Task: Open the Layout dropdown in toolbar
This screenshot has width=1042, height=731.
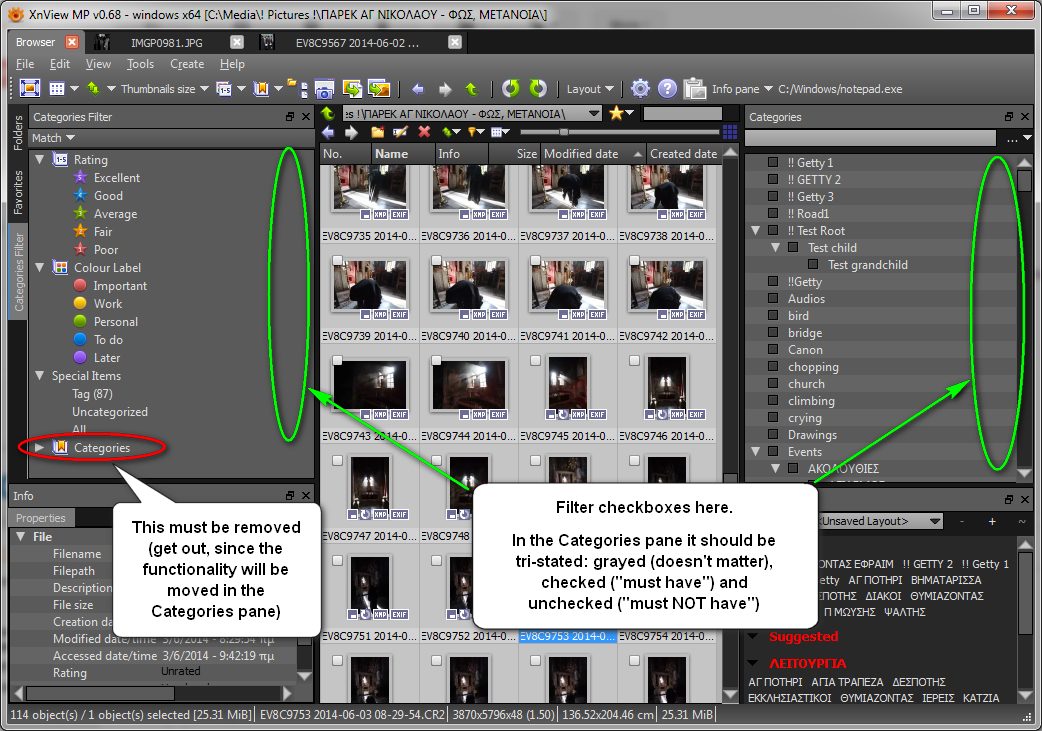Action: click(590, 89)
